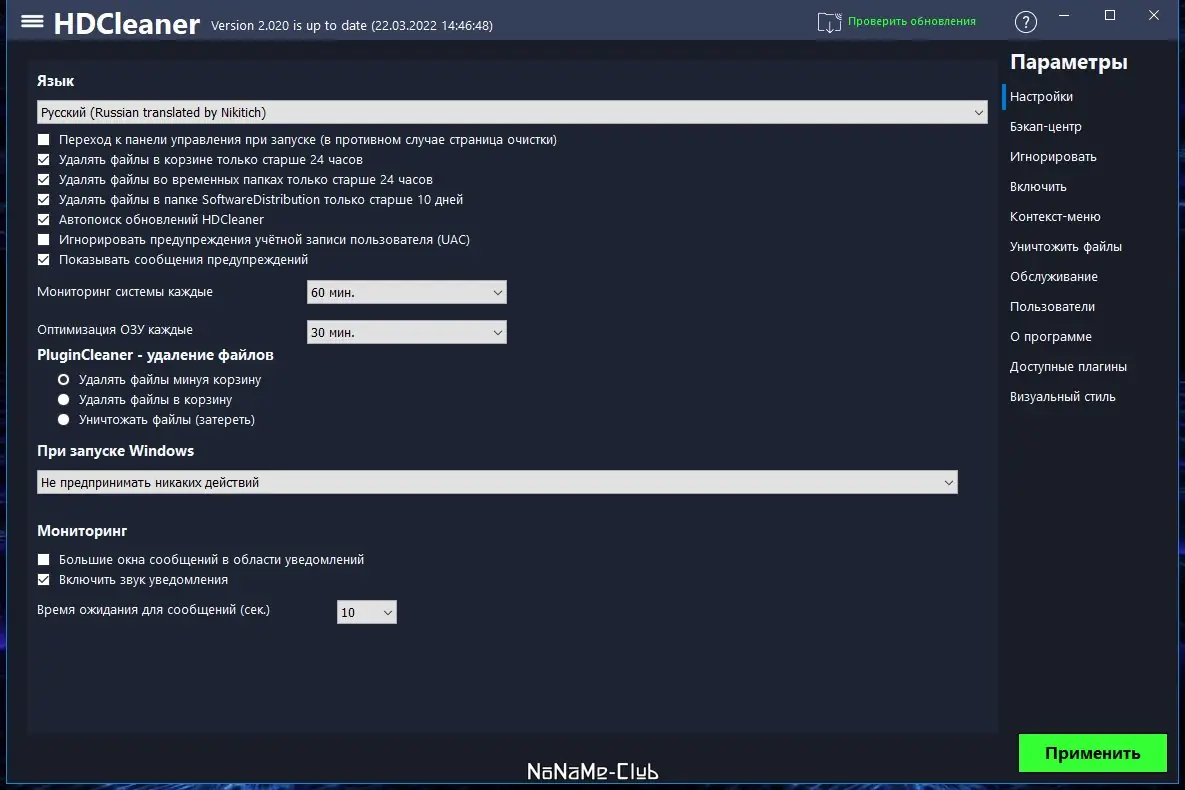Click the update check icon beside Проверить обновления
Image resolution: width=1185 pixels, height=790 pixels.
click(829, 20)
